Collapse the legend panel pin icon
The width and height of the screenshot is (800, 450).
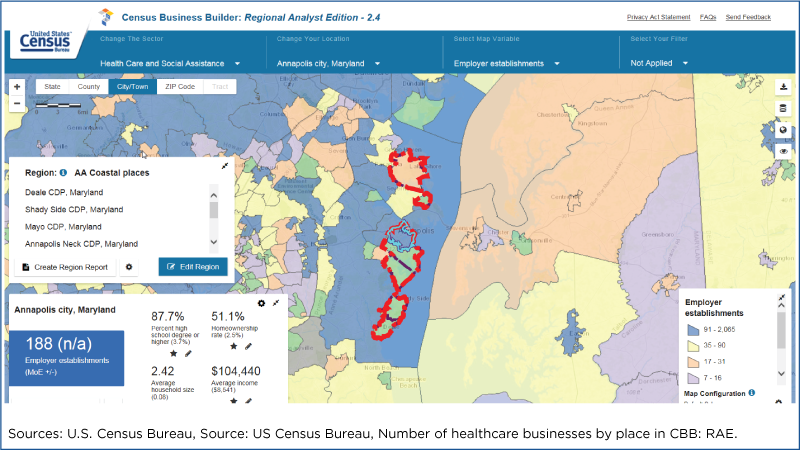coord(782,297)
